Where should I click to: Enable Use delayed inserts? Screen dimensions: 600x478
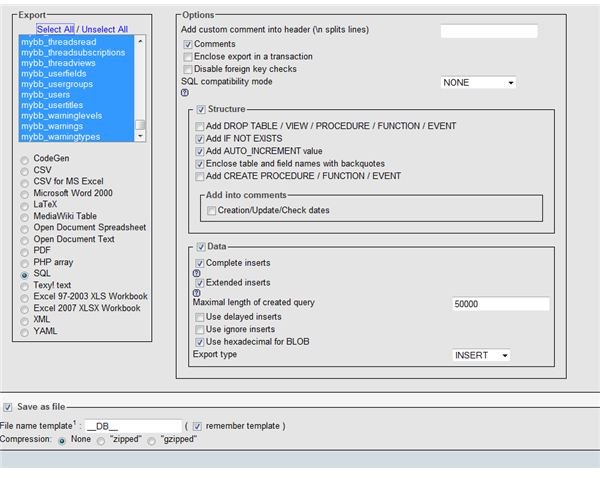[199, 317]
